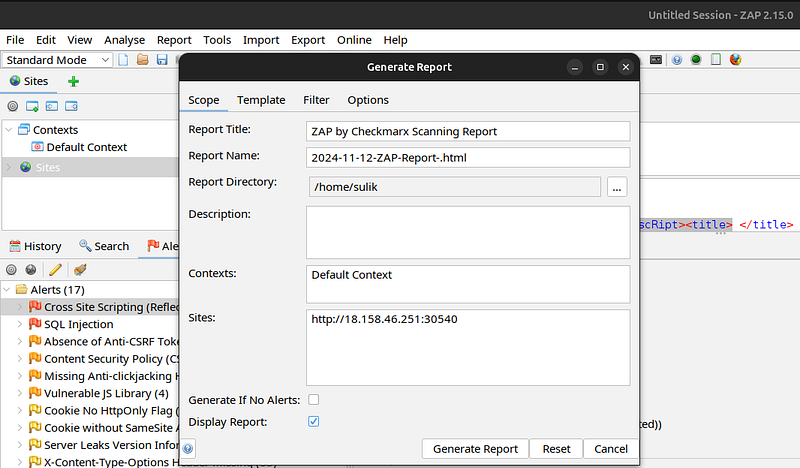
Task: Click the Alerts folder icon
Action: pos(21,289)
